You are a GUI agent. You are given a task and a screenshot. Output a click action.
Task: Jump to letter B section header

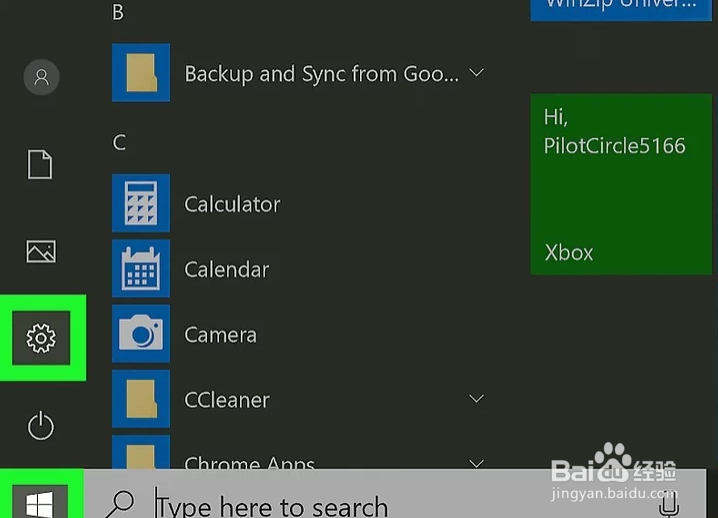[118, 12]
